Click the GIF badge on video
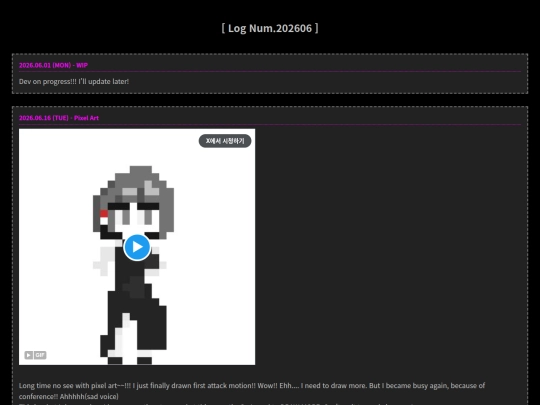Viewport: 540px width, 405px height. [40, 355]
